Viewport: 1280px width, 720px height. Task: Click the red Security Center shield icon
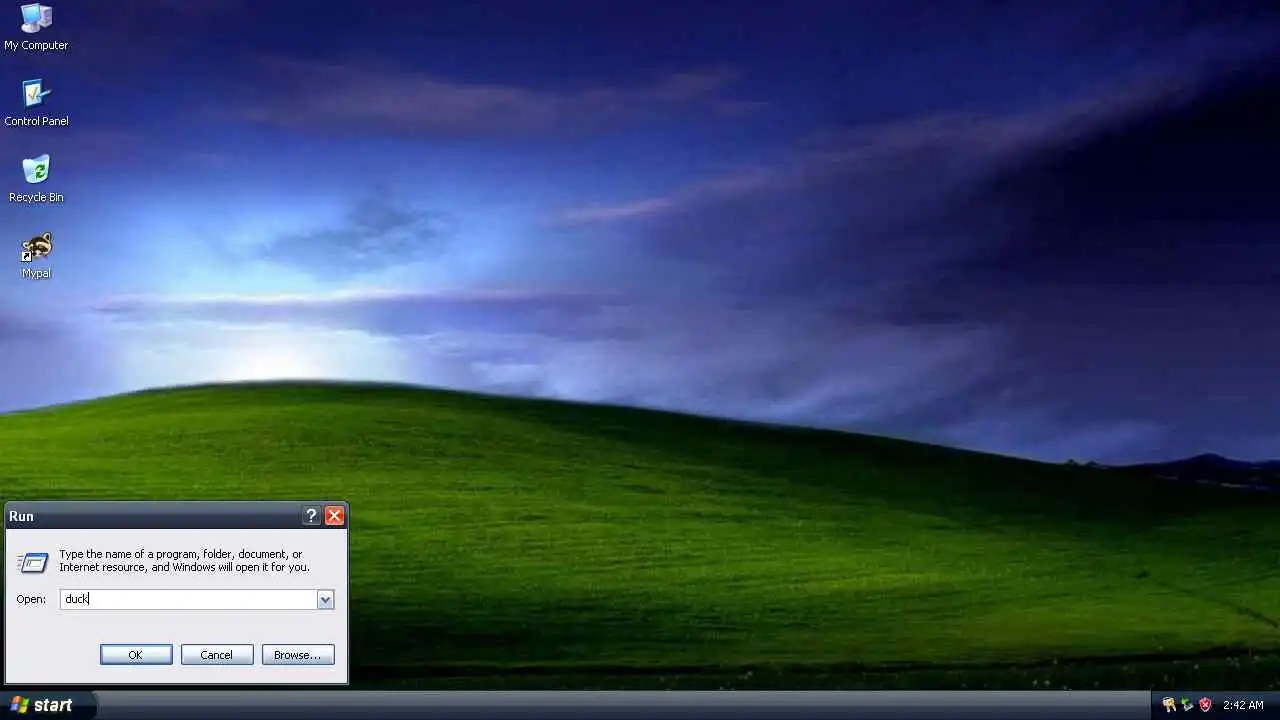point(1205,705)
